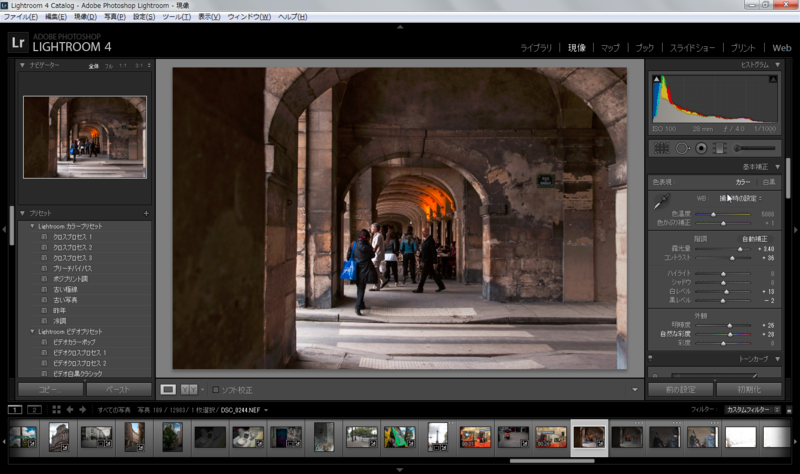Click the 色温度 slider handle

click(x=713, y=214)
